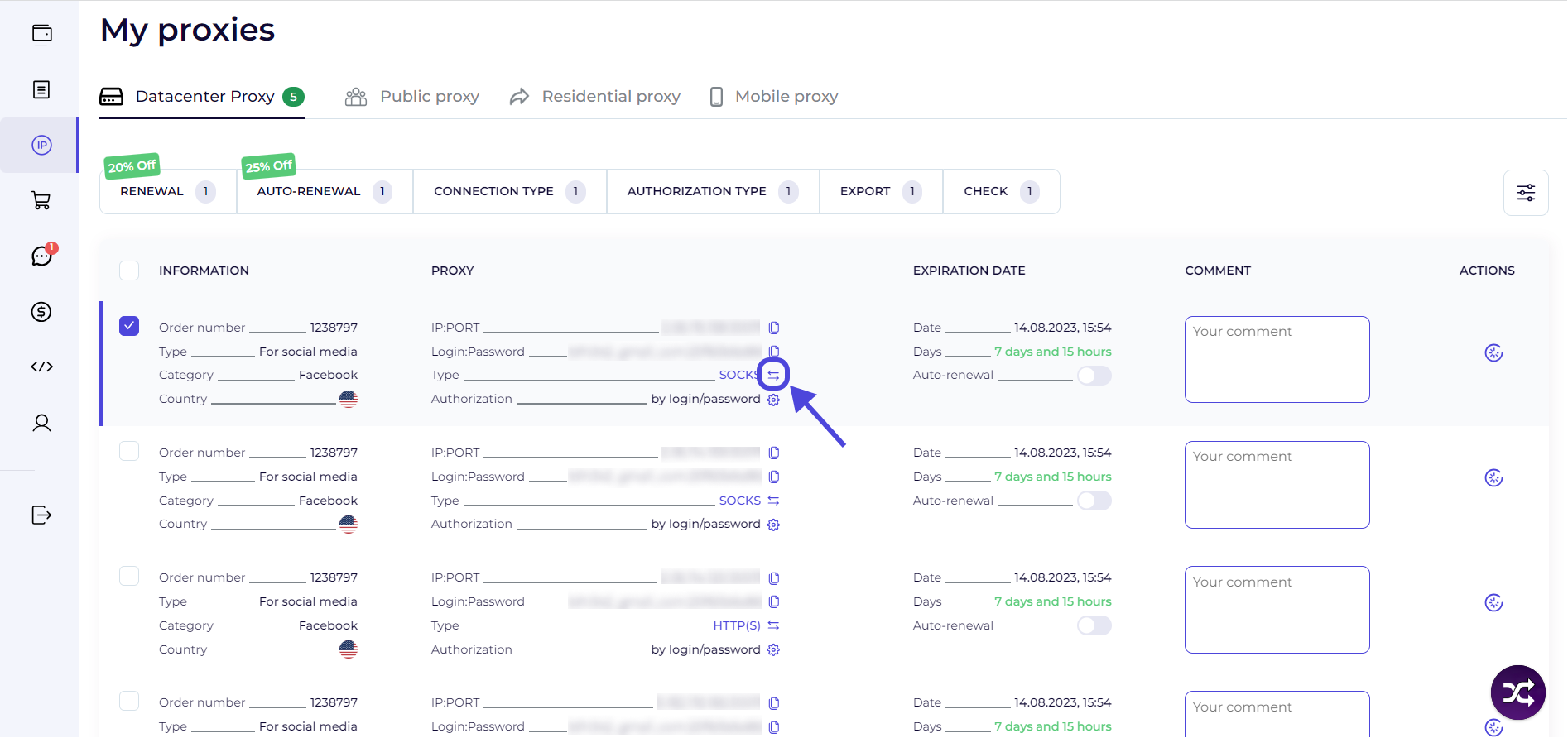Click the HTTP(S) type link
This screenshot has height=738, width=1568.
coord(737,625)
